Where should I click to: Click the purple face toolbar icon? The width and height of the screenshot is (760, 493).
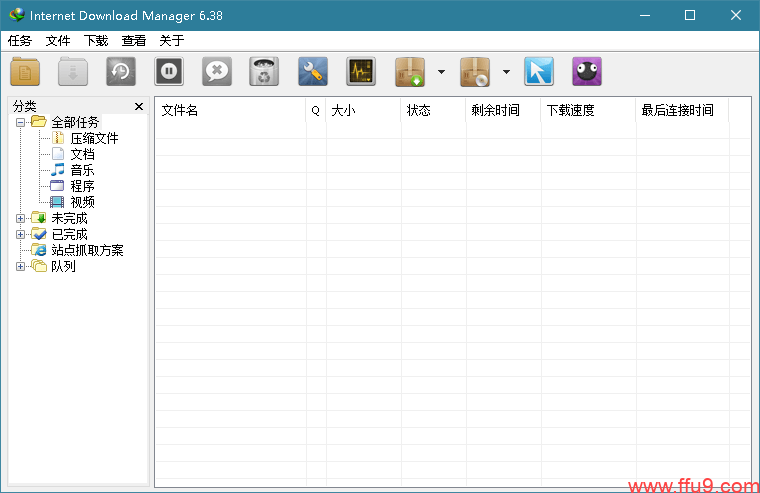click(x=586, y=72)
